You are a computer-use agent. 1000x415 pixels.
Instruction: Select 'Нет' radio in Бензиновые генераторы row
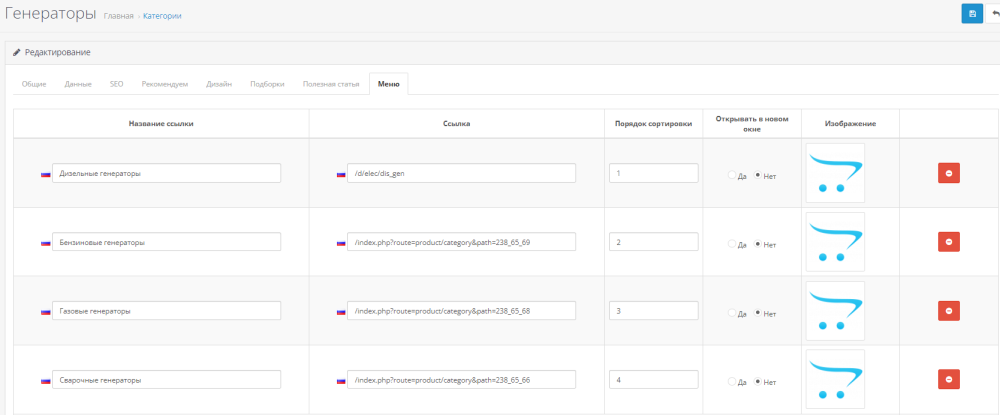757,244
